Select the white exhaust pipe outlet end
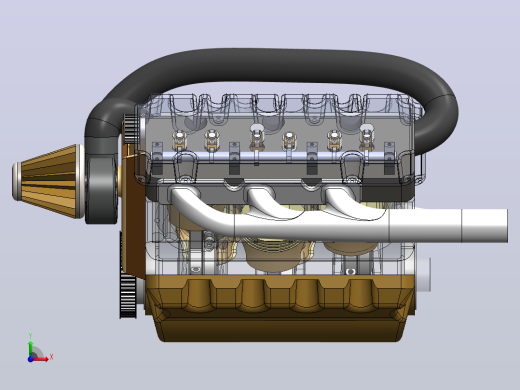 [x=485, y=225]
